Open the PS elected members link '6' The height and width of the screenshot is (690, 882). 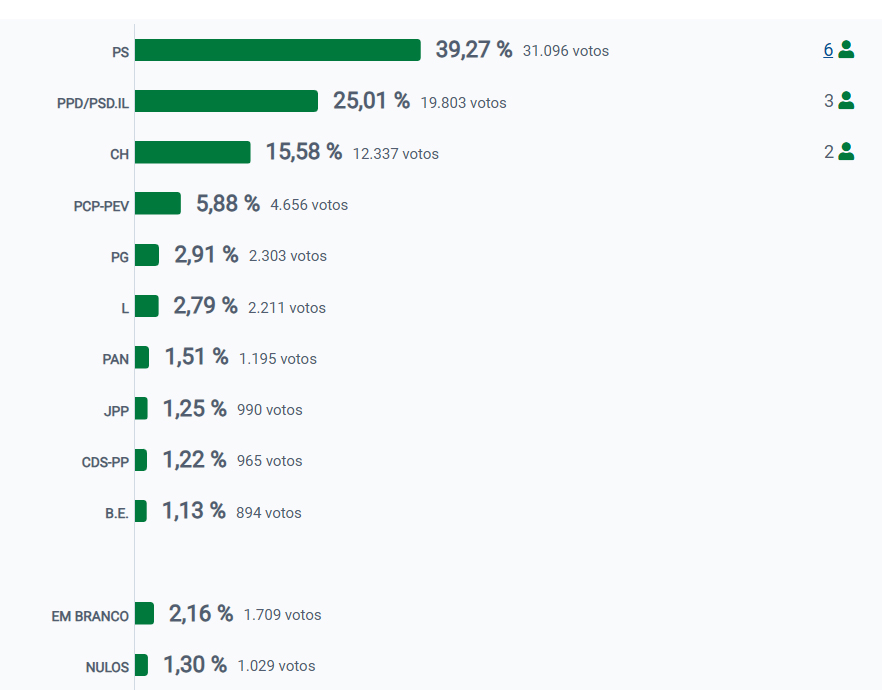pyautogui.click(x=828, y=49)
